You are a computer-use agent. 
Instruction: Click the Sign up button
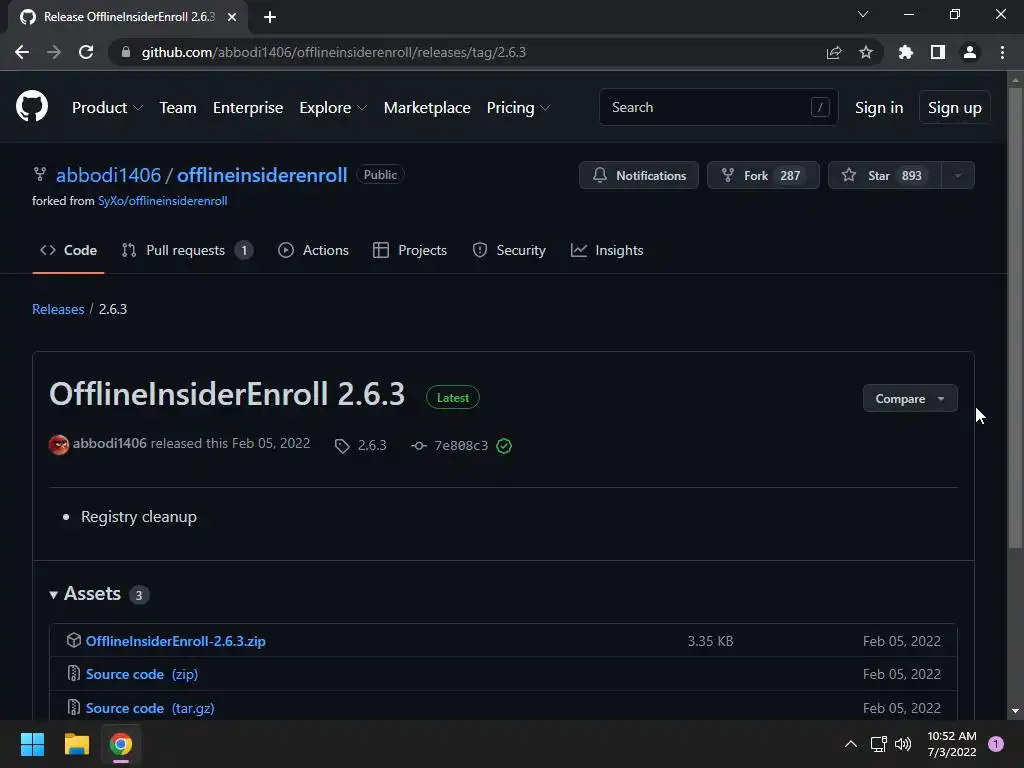955,108
